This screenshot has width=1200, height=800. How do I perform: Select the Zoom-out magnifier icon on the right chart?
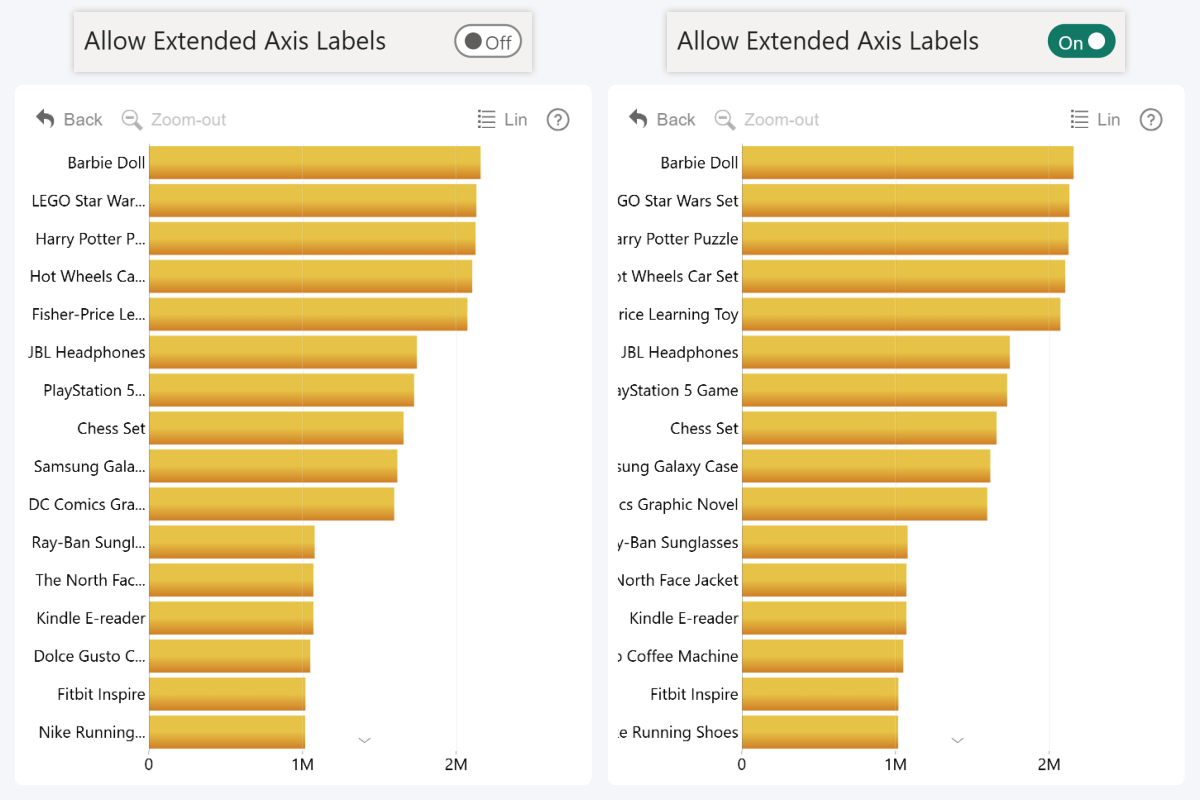(x=724, y=119)
